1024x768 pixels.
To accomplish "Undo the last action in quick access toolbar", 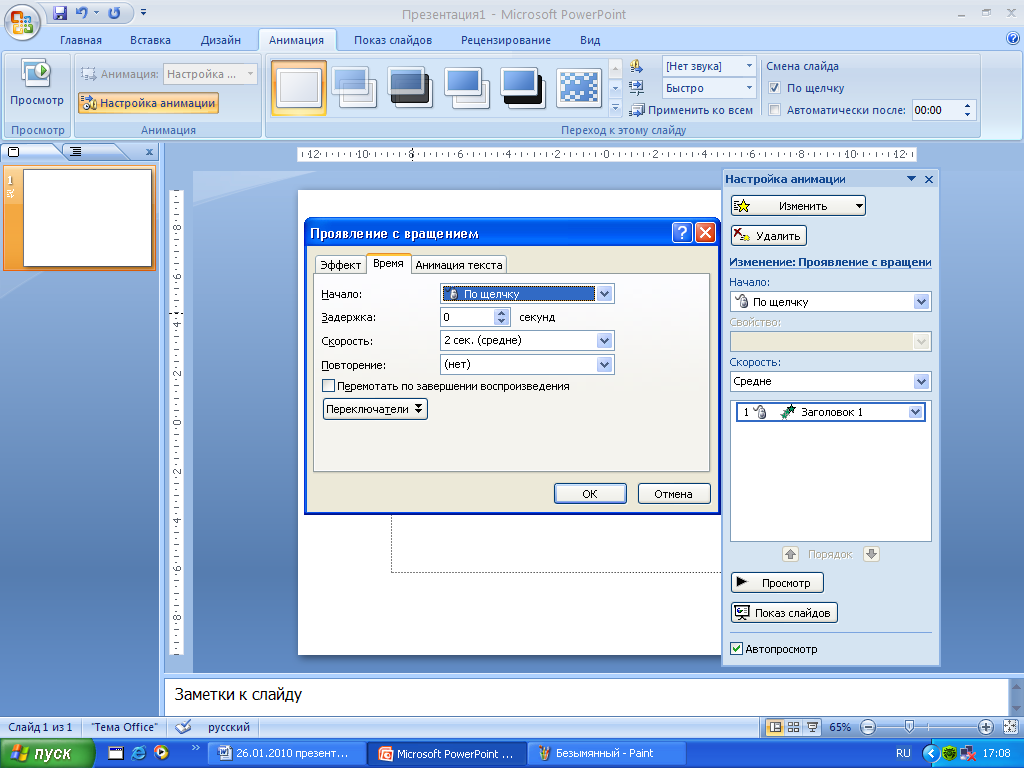I will coord(82,13).
